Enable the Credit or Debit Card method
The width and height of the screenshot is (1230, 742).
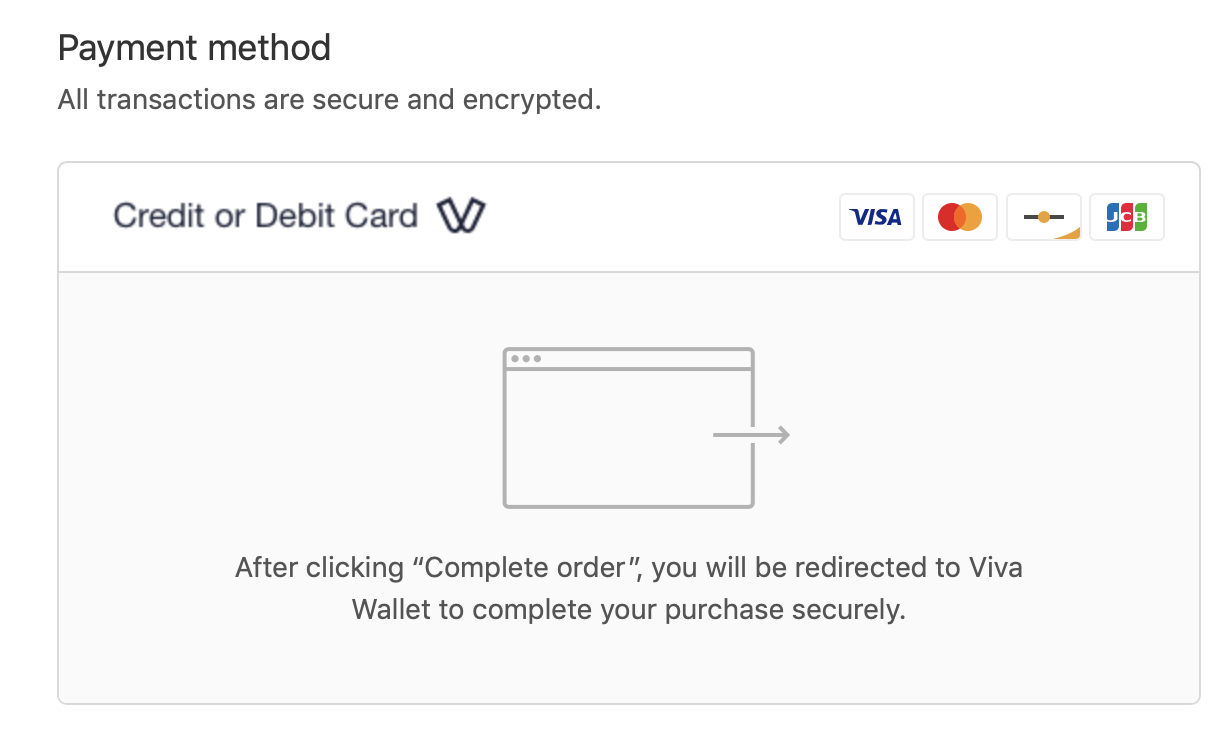tap(265, 215)
